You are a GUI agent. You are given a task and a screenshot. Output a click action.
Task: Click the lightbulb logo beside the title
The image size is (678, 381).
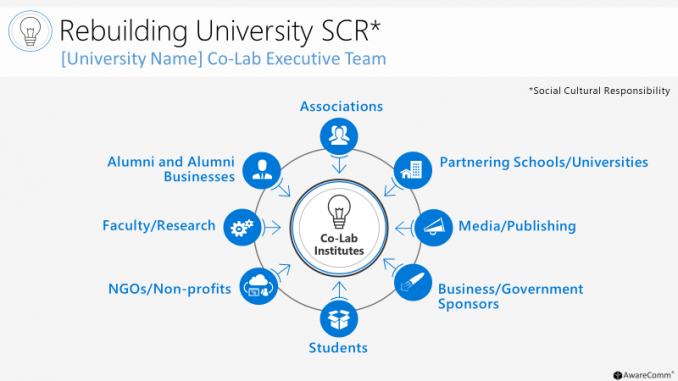tap(30, 31)
